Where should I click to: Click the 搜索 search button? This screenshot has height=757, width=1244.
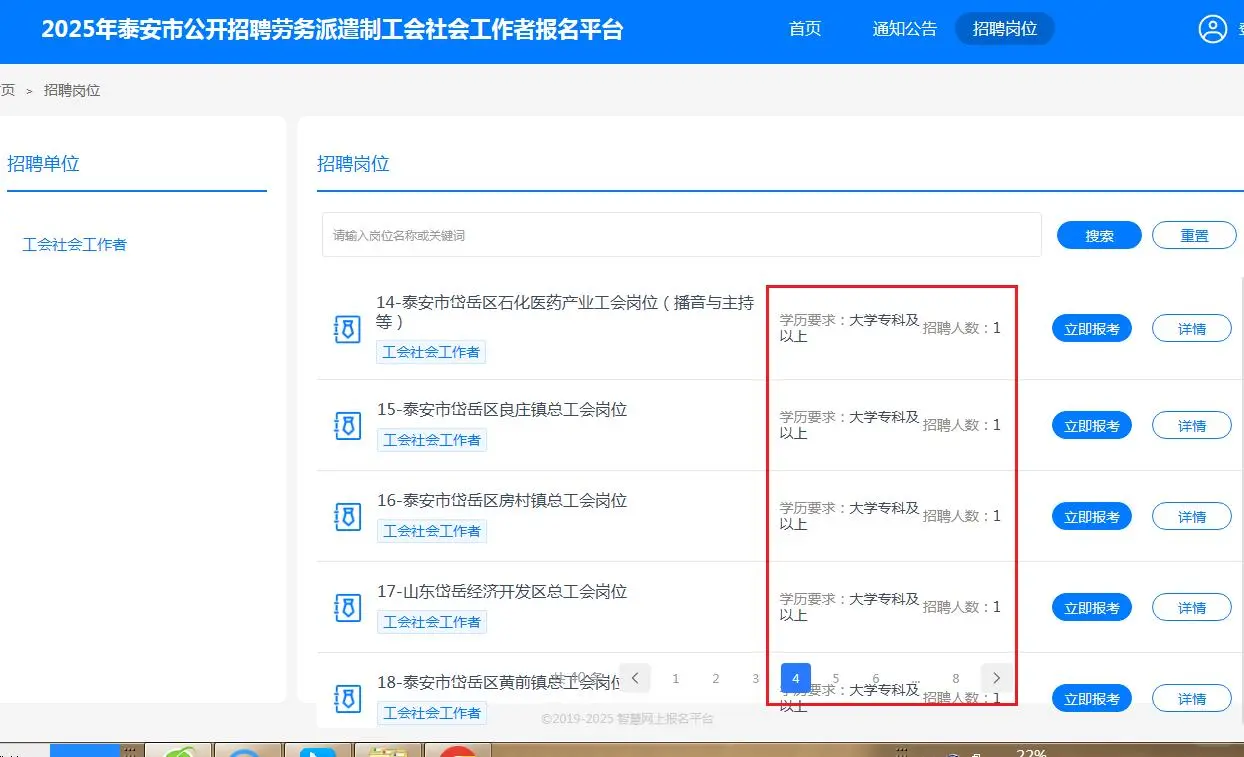pos(1098,234)
